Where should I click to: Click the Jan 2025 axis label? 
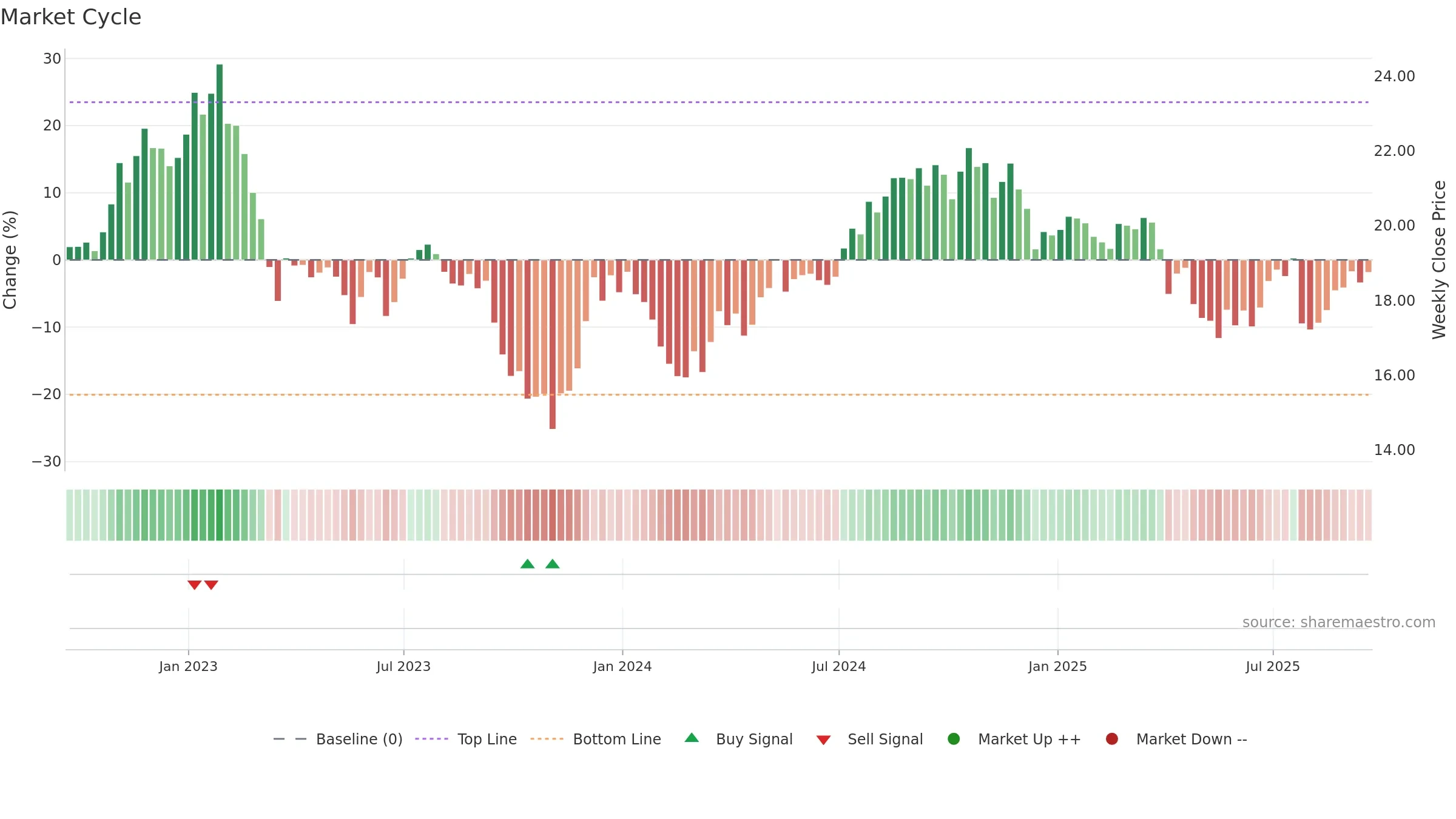(1057, 666)
